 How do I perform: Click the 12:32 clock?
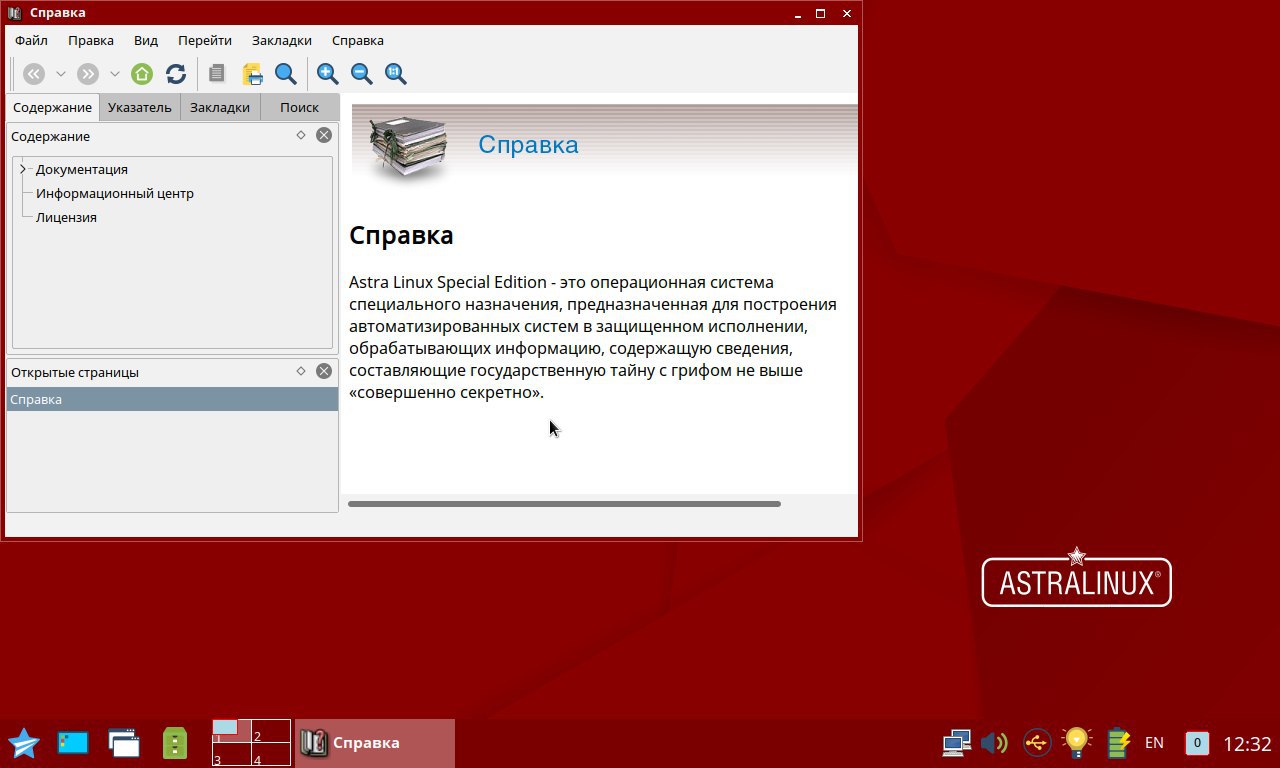[x=1247, y=744]
